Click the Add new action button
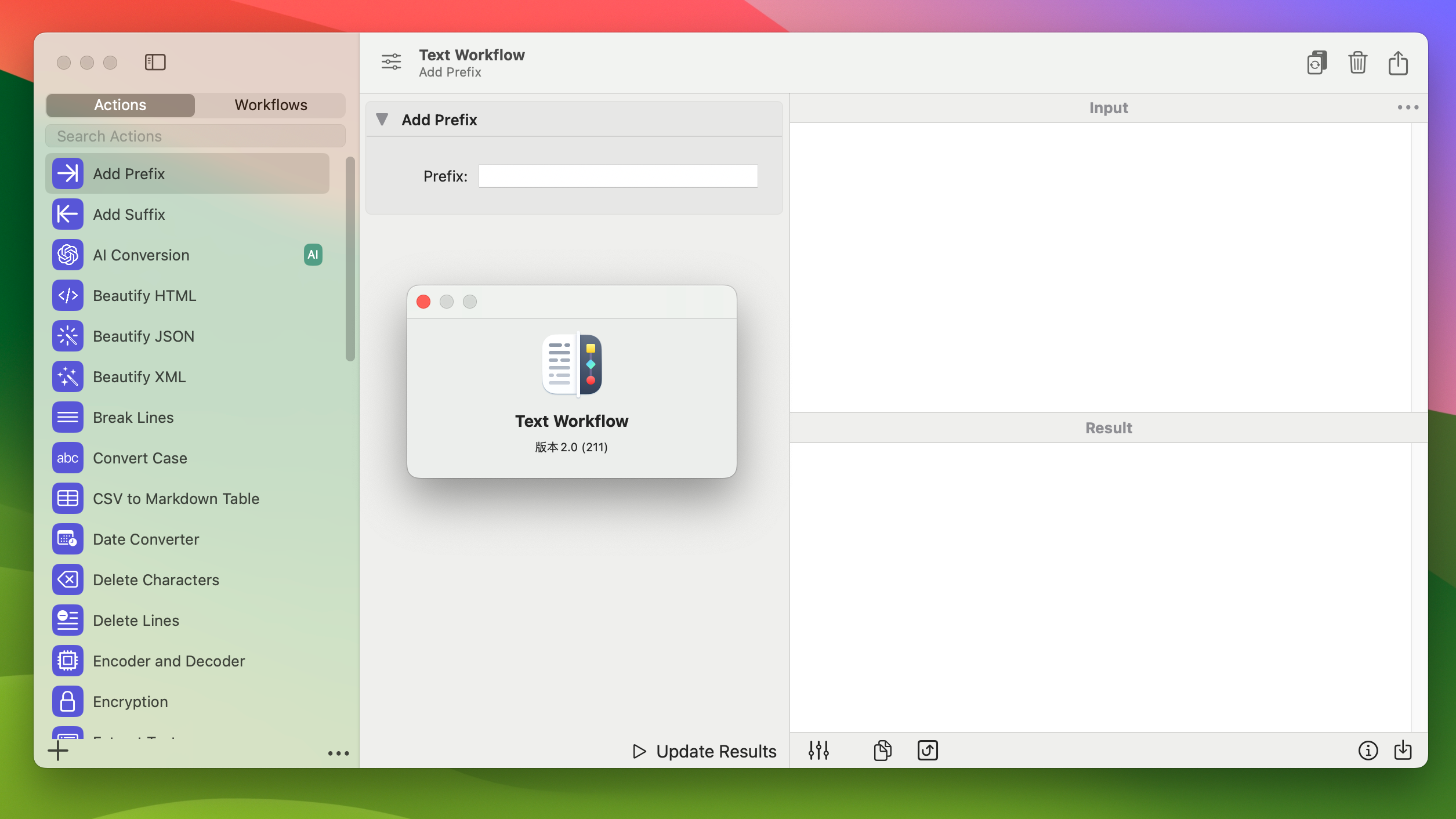Viewport: 1456px width, 819px height. click(x=57, y=751)
